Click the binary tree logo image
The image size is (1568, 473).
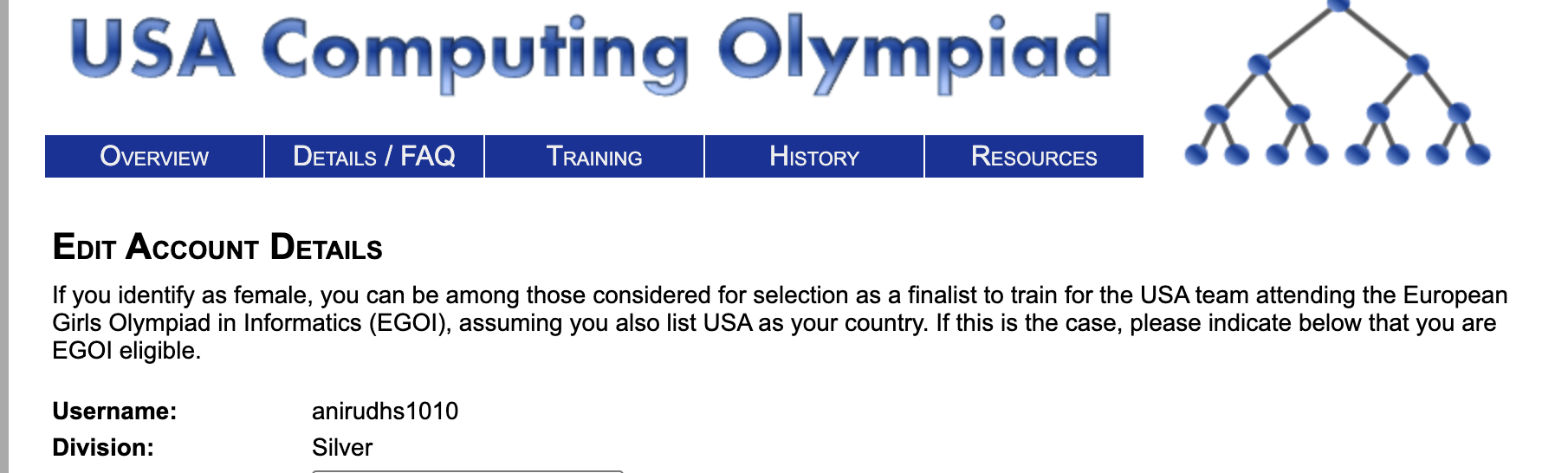[x=1337, y=82]
